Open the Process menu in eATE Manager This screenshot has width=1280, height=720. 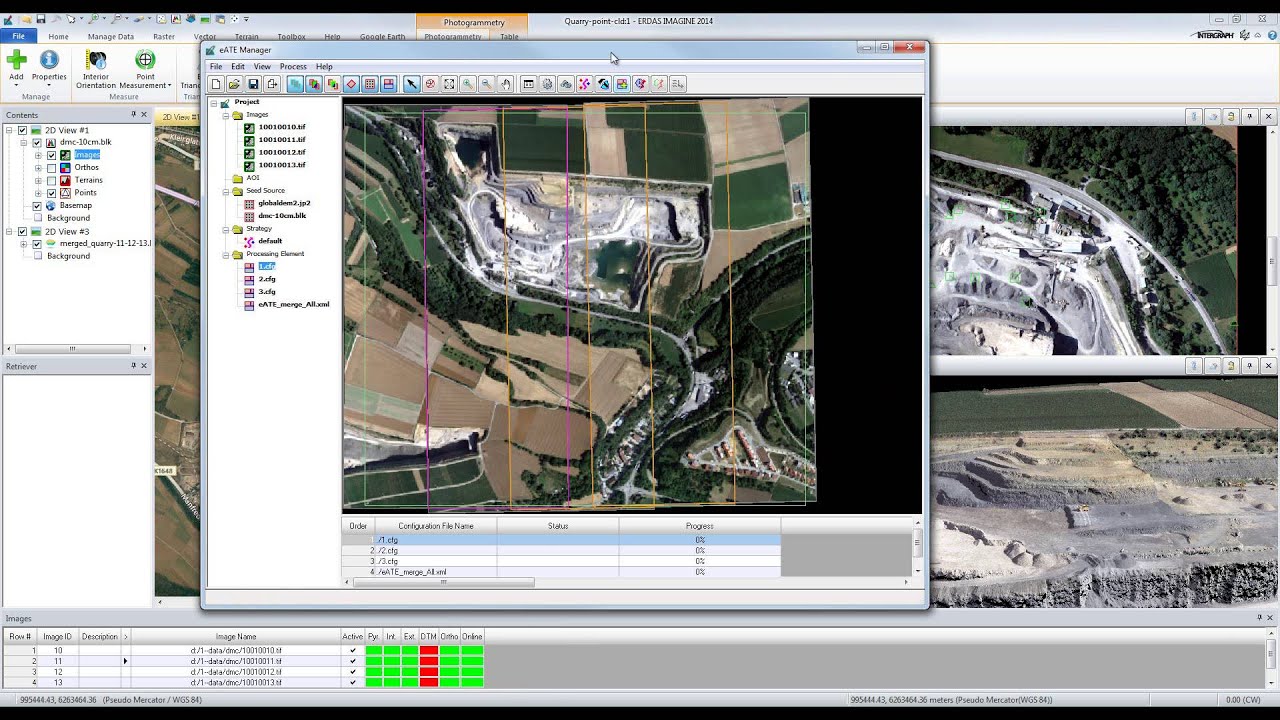coord(293,67)
